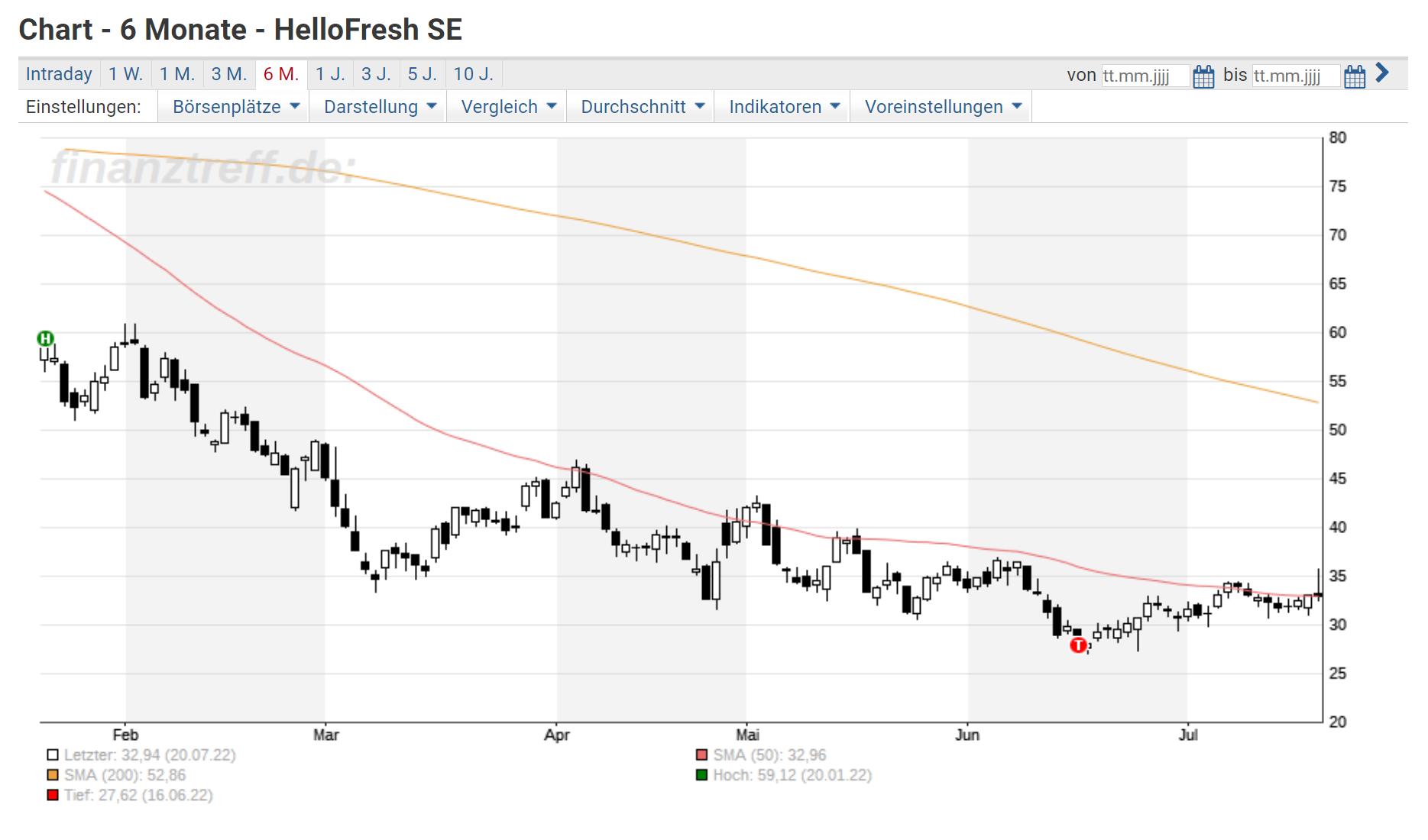The width and height of the screenshot is (1428, 840).
Task: Open the 'von' date calendar picker icon
Action: [x=1203, y=76]
